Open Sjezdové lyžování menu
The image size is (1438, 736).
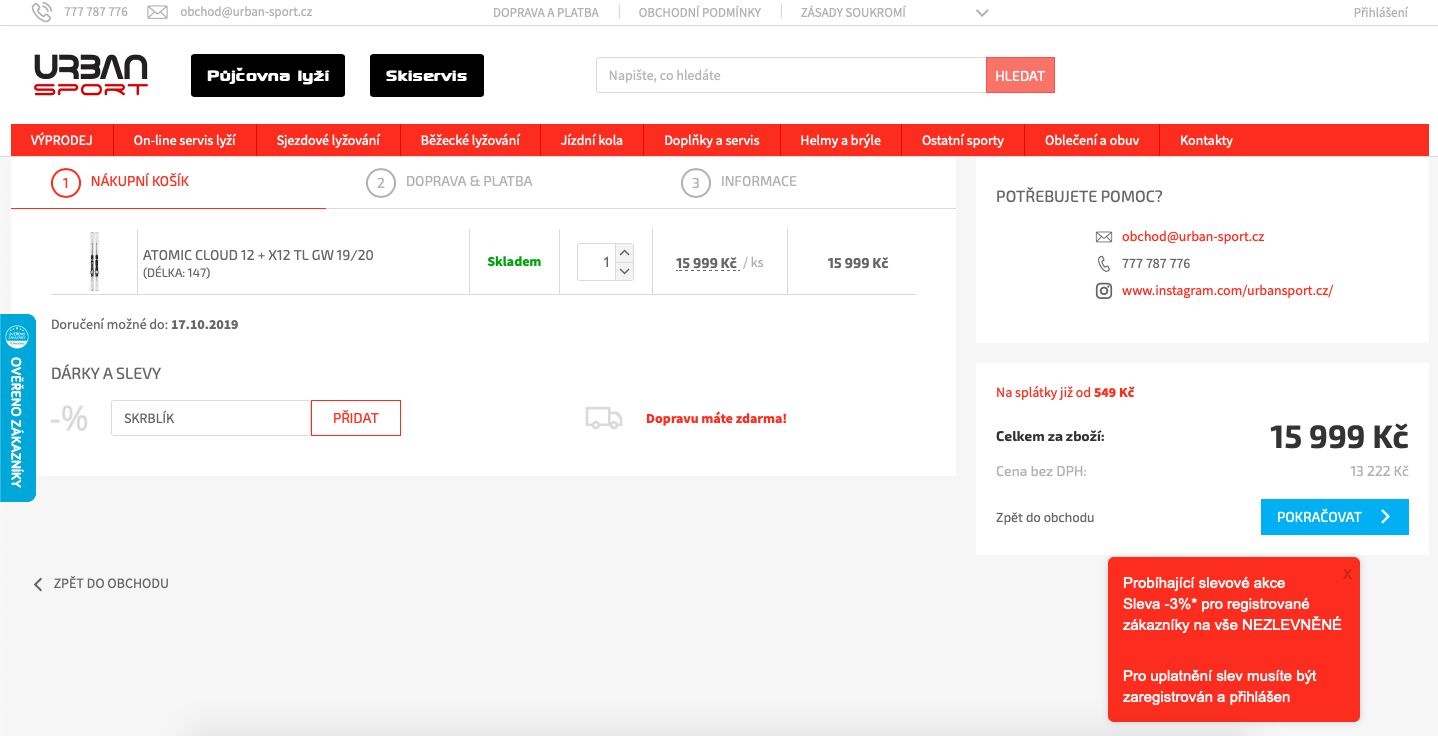click(328, 140)
